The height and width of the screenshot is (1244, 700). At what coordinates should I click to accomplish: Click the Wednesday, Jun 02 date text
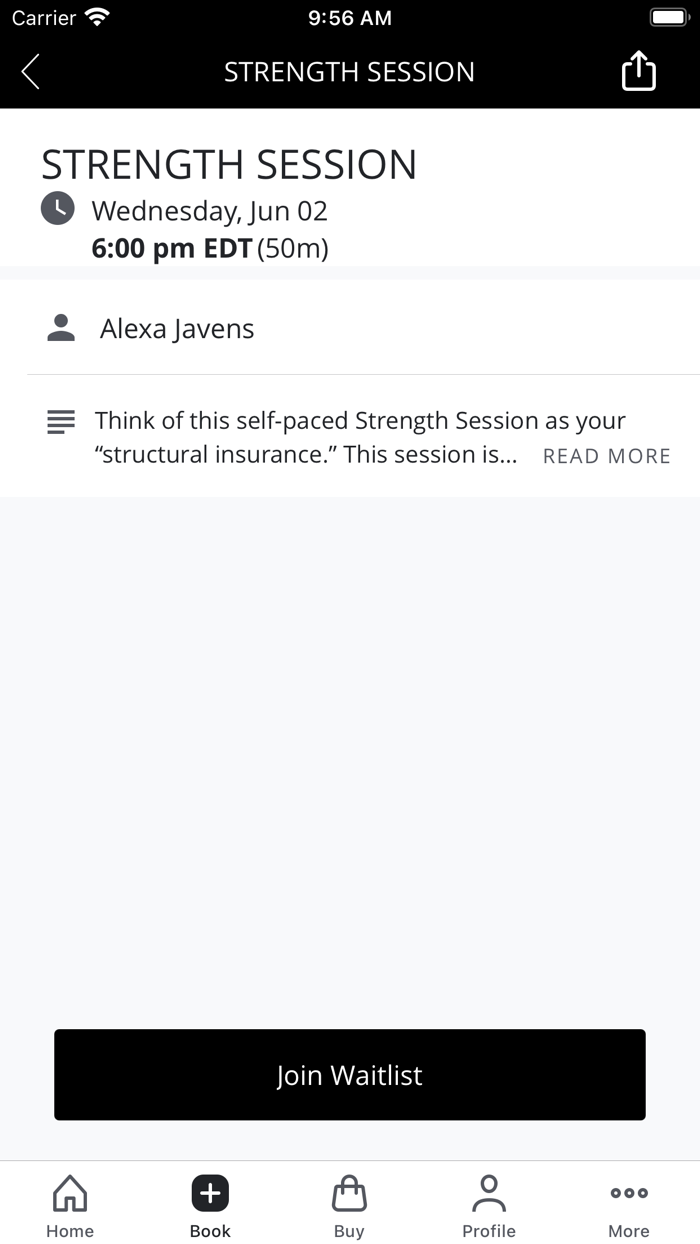click(x=209, y=211)
